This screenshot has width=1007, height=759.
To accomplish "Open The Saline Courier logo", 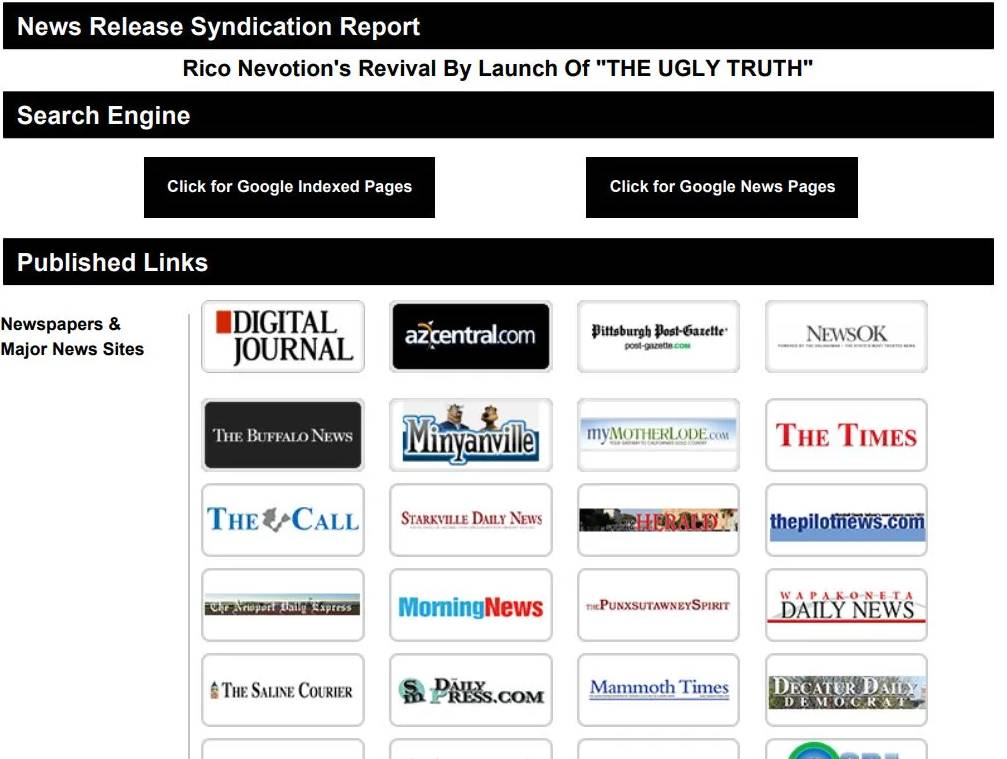I will pos(283,690).
